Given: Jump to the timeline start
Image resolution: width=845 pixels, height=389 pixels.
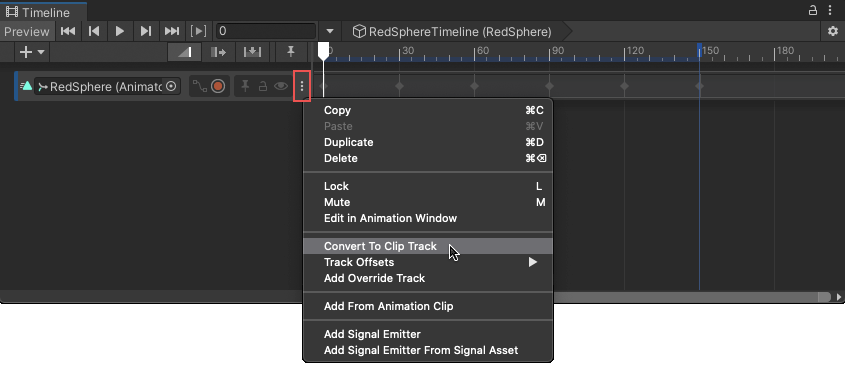Looking at the screenshot, I should click(x=68, y=31).
